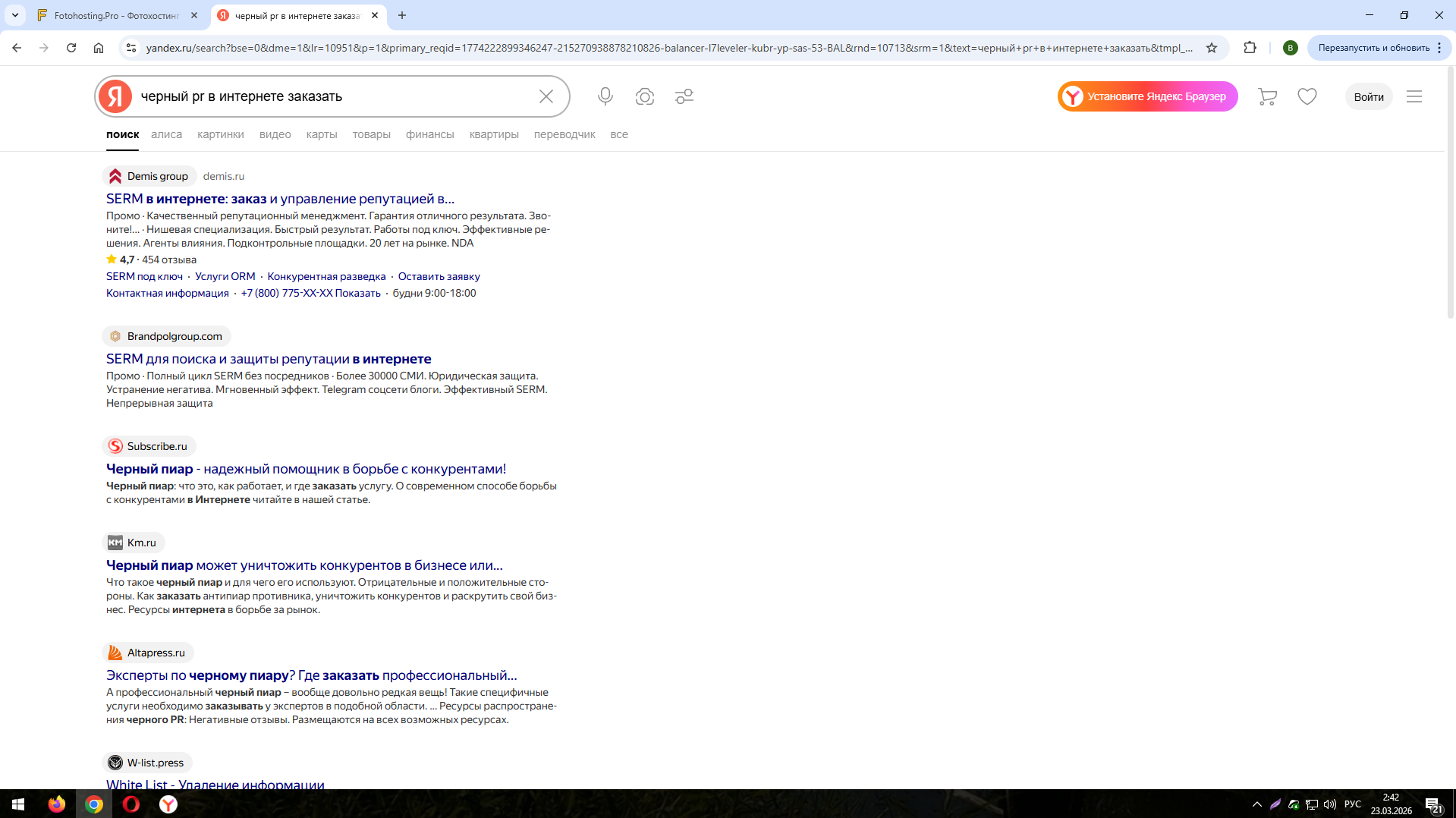Click the Altapress.ru site badge
The height and width of the screenshot is (818, 1456).
148,653
